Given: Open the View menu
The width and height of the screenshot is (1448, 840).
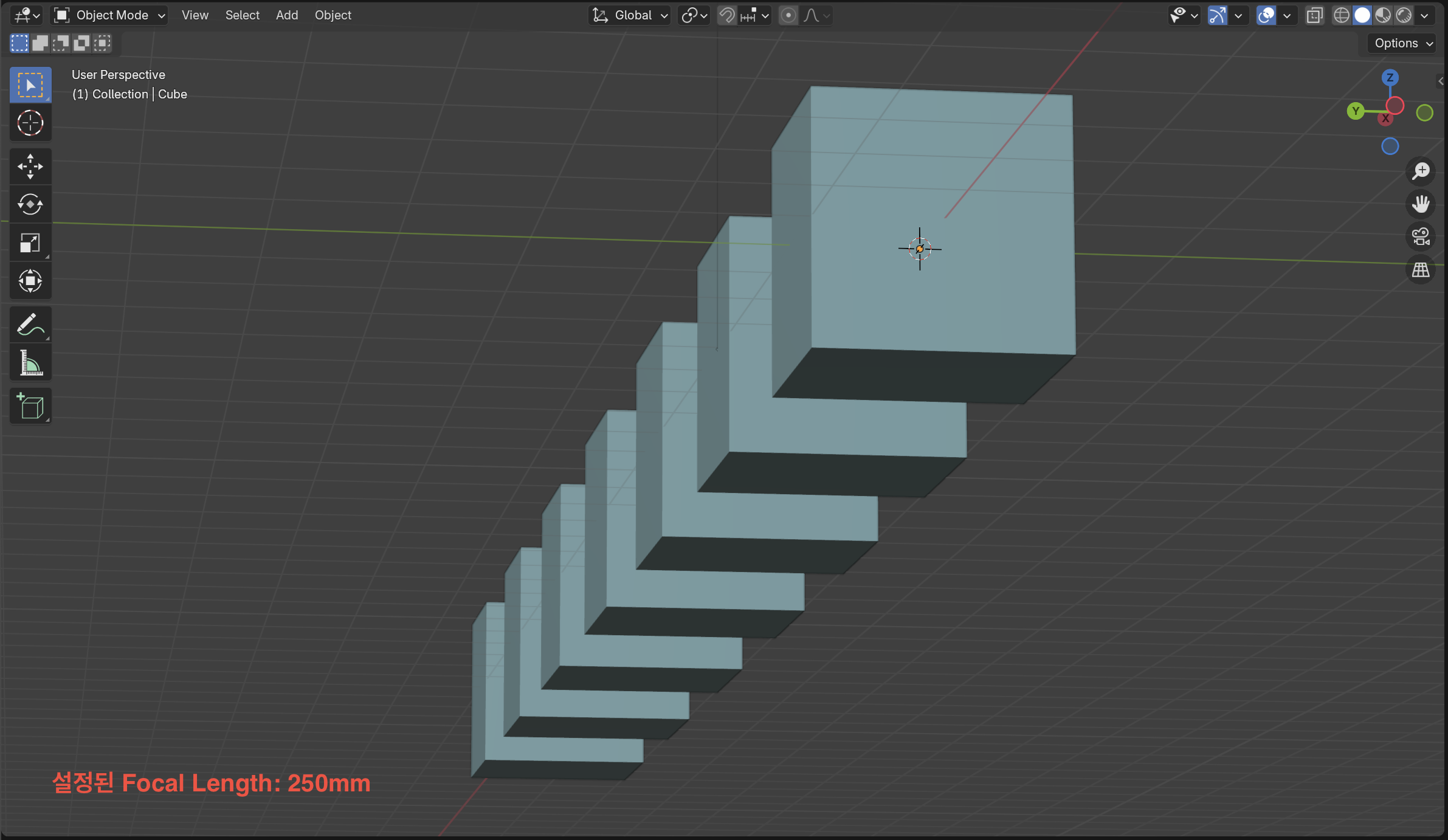Looking at the screenshot, I should 195,15.
